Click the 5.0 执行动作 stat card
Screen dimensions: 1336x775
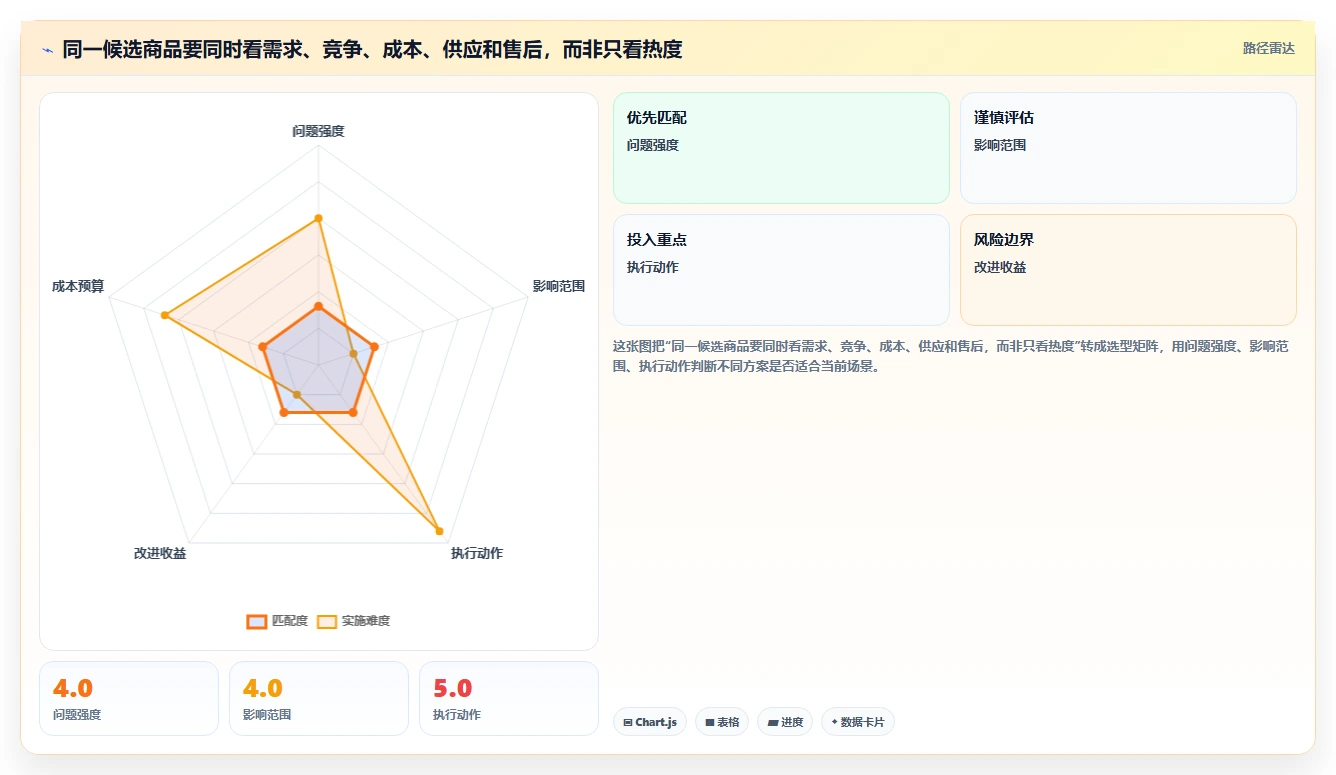(x=509, y=698)
